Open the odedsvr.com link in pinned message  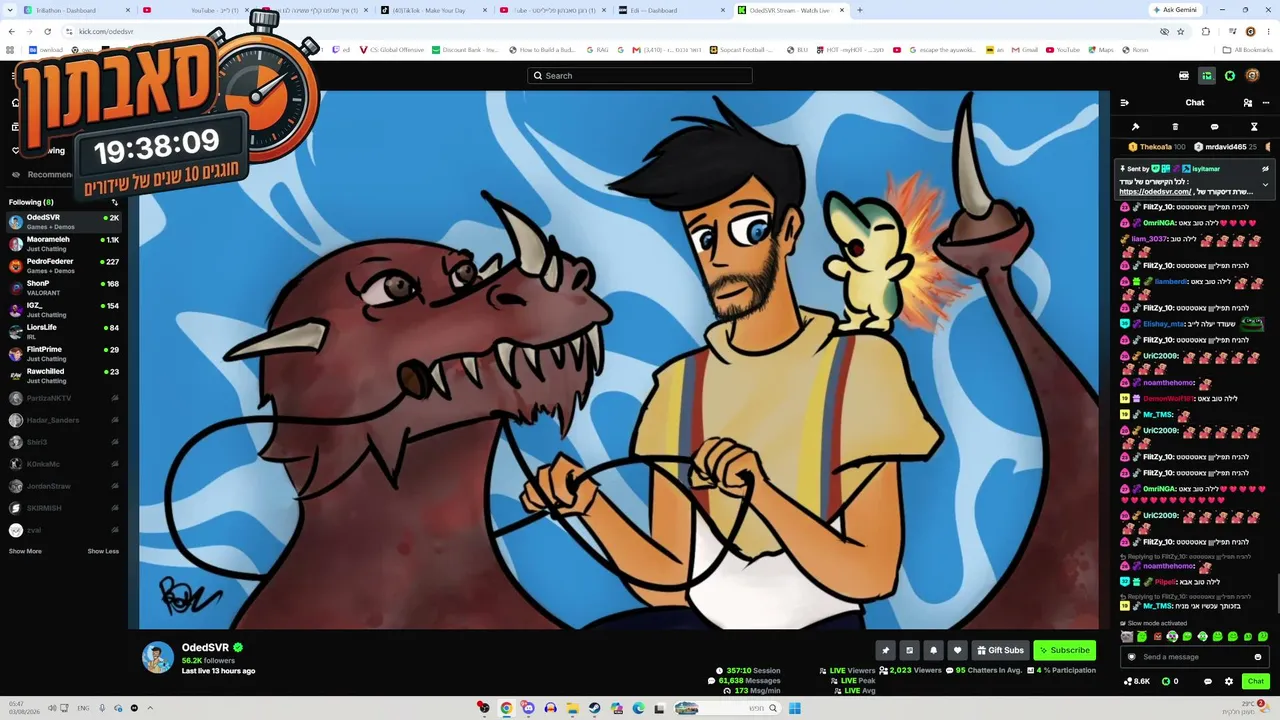pyautogui.click(x=1155, y=192)
